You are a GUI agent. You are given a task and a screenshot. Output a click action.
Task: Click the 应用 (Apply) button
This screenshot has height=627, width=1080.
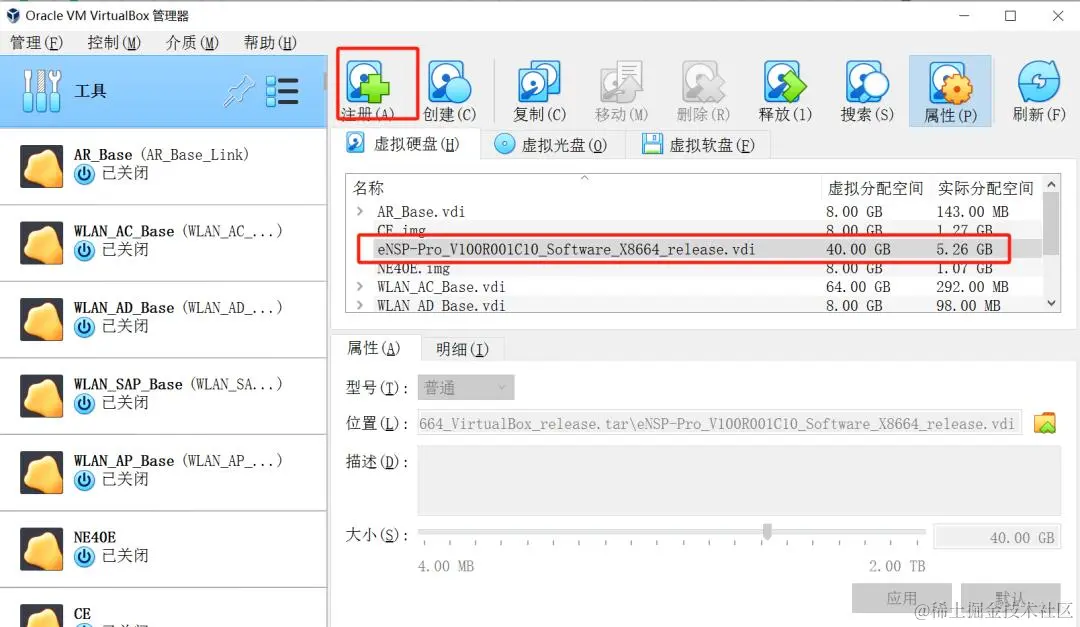(x=901, y=597)
